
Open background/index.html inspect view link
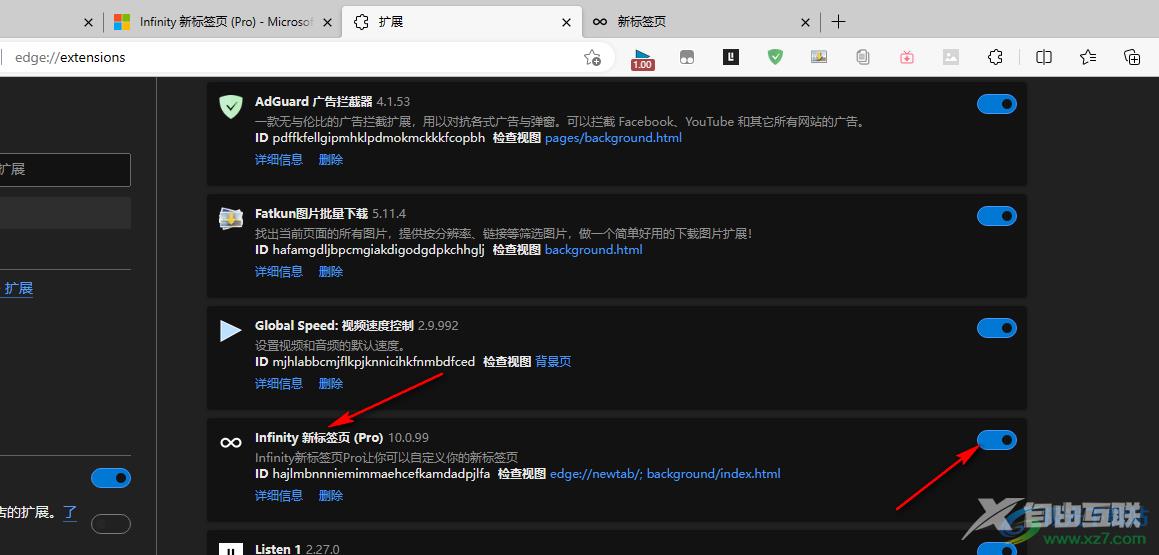713,474
